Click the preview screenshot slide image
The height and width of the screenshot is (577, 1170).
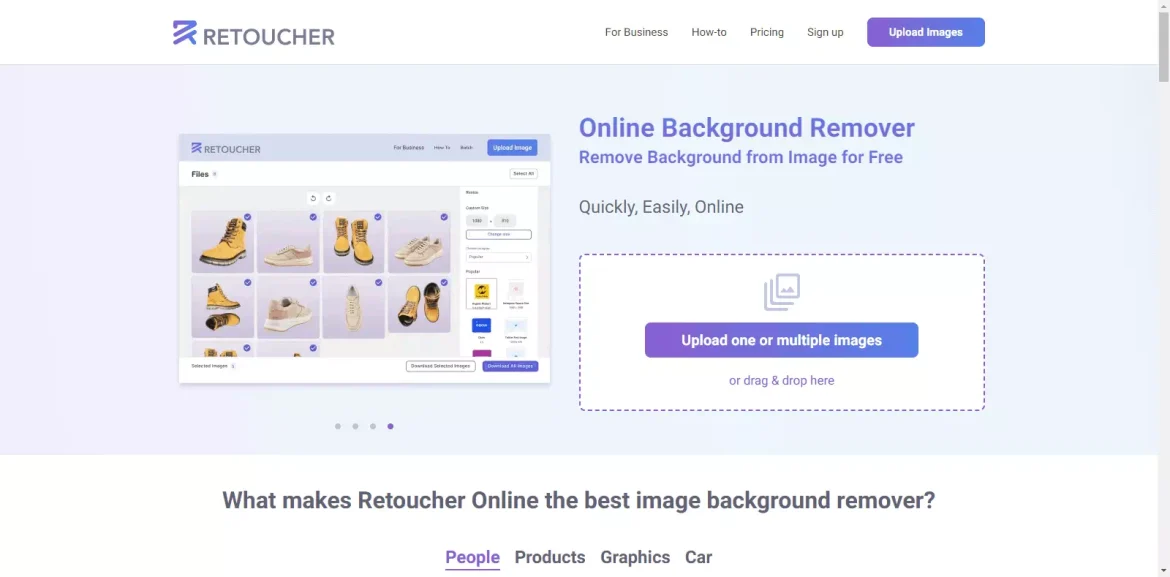coord(364,259)
